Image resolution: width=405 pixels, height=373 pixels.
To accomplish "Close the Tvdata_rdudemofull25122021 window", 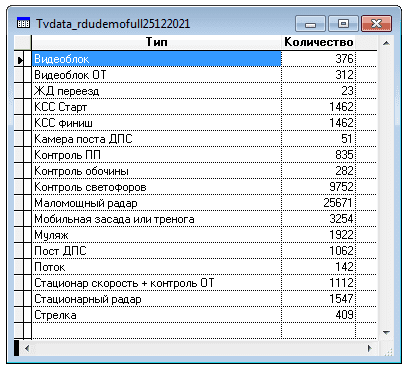I will (376, 24).
